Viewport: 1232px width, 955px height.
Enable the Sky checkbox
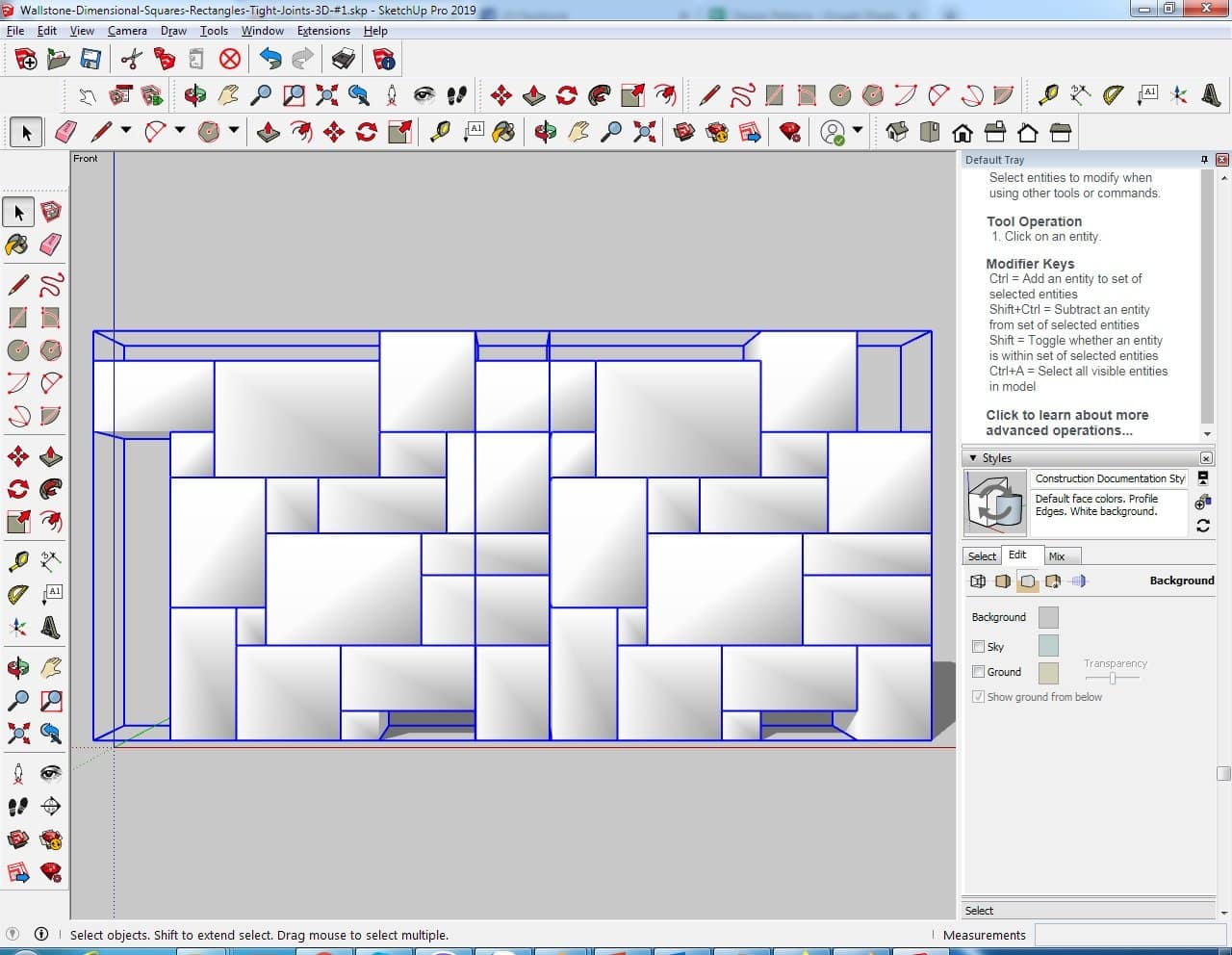click(979, 647)
